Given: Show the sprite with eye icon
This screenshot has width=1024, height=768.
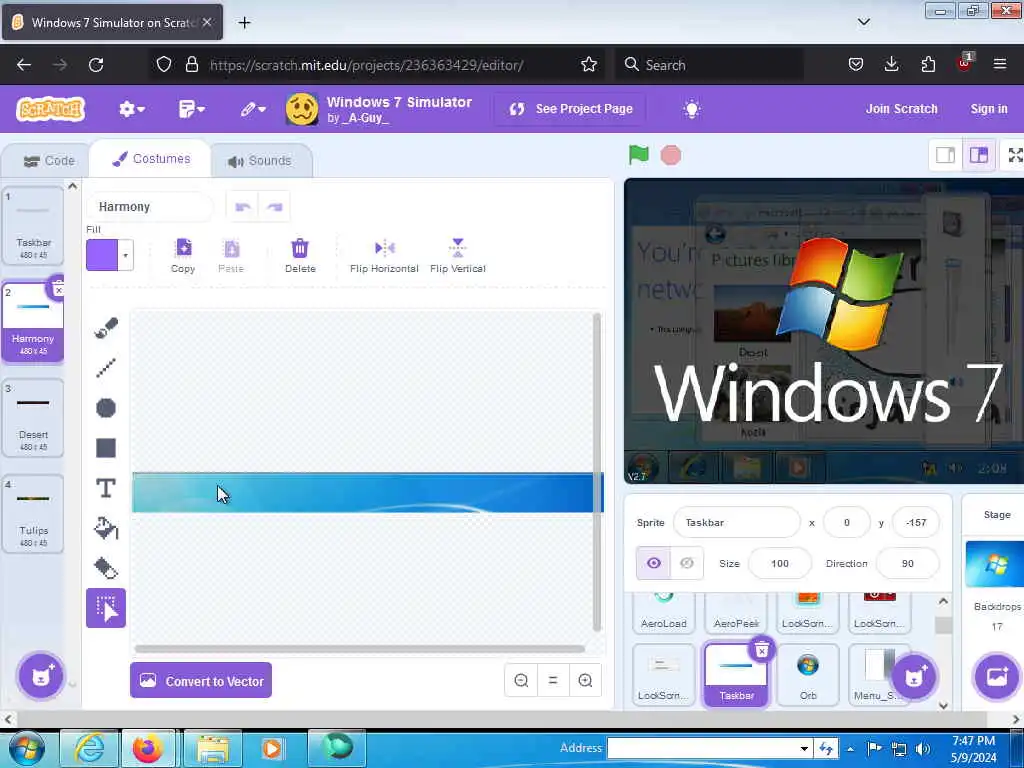Looking at the screenshot, I should tap(654, 563).
